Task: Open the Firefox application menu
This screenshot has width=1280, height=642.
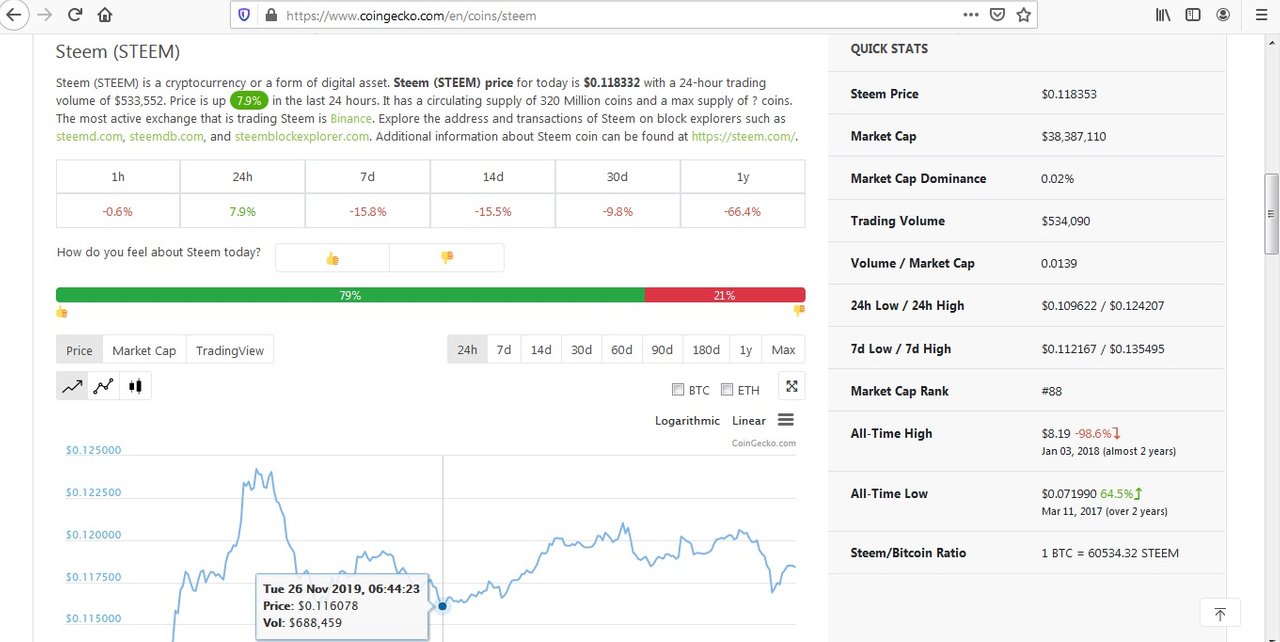Action: pyautogui.click(x=1256, y=15)
